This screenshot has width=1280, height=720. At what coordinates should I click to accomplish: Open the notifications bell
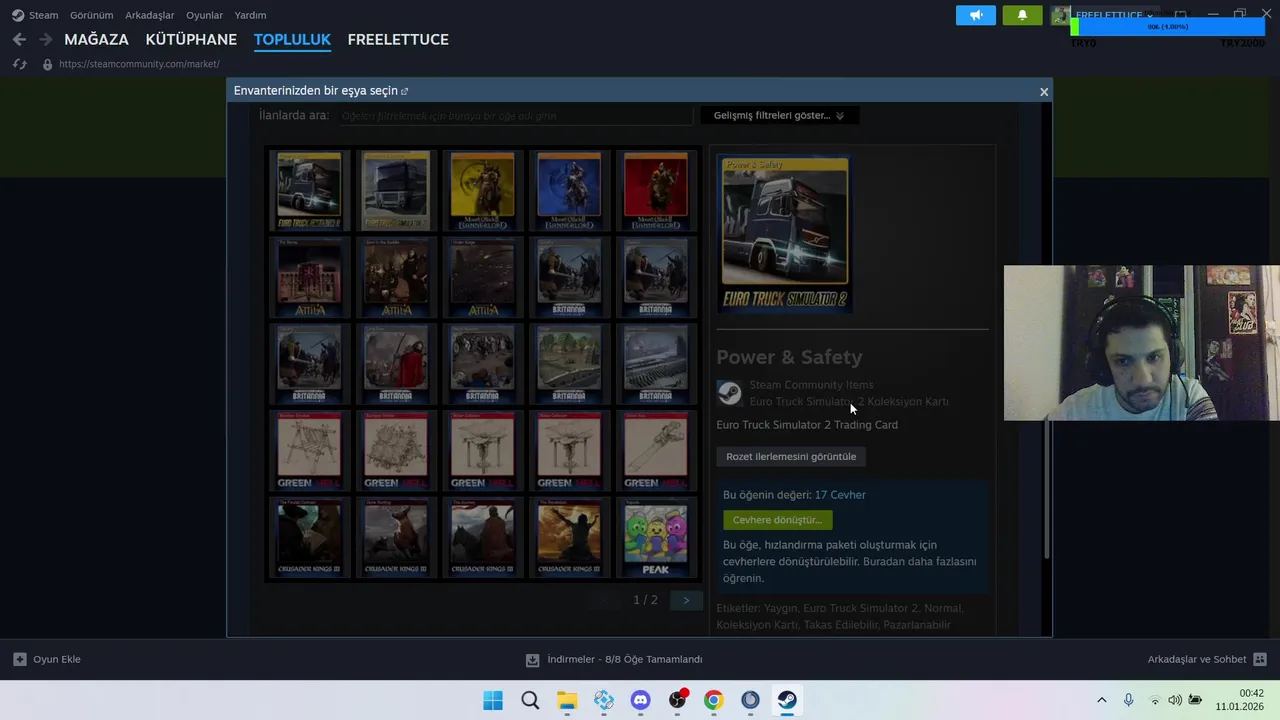(1022, 15)
